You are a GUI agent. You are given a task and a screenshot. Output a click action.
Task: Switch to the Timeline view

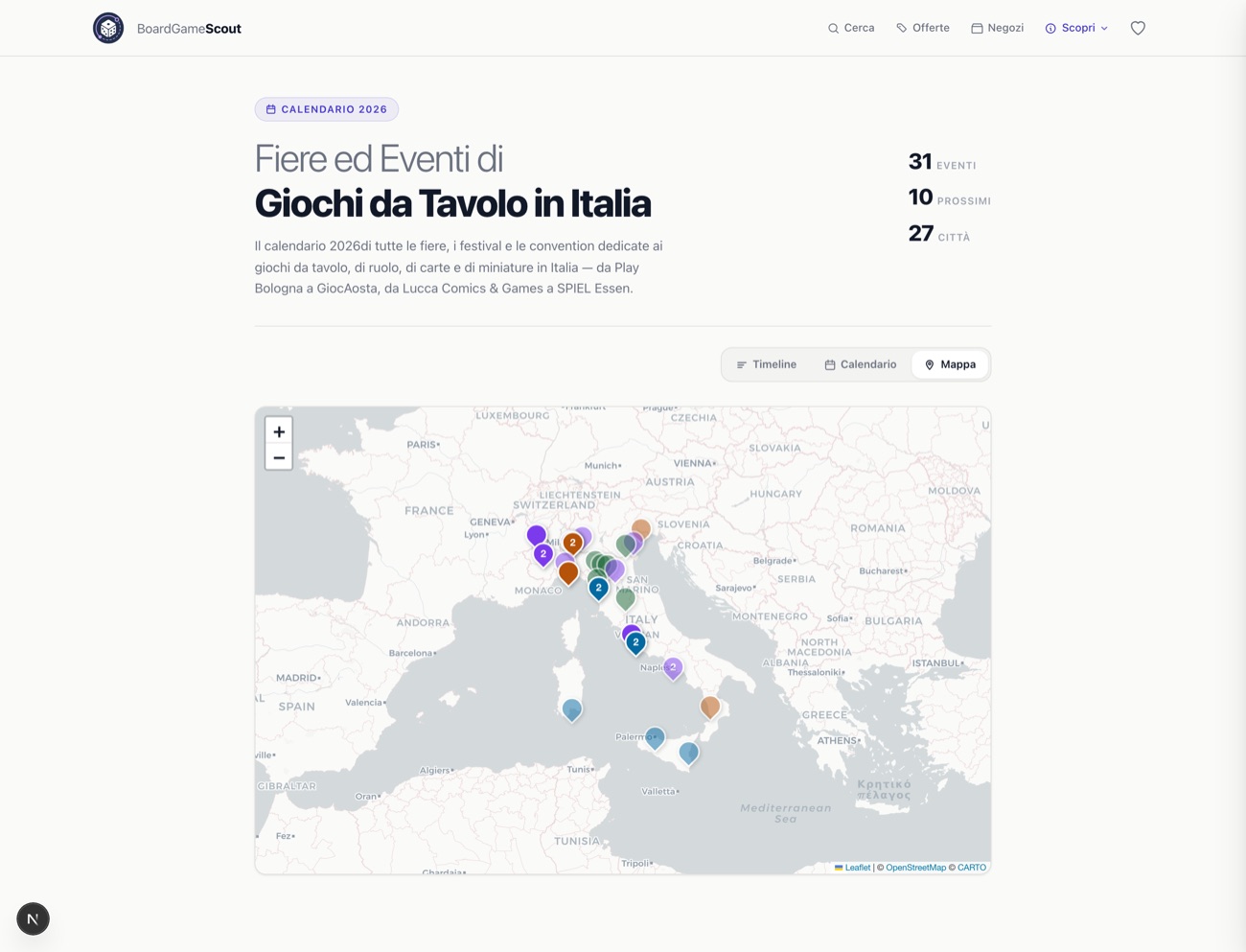767,364
